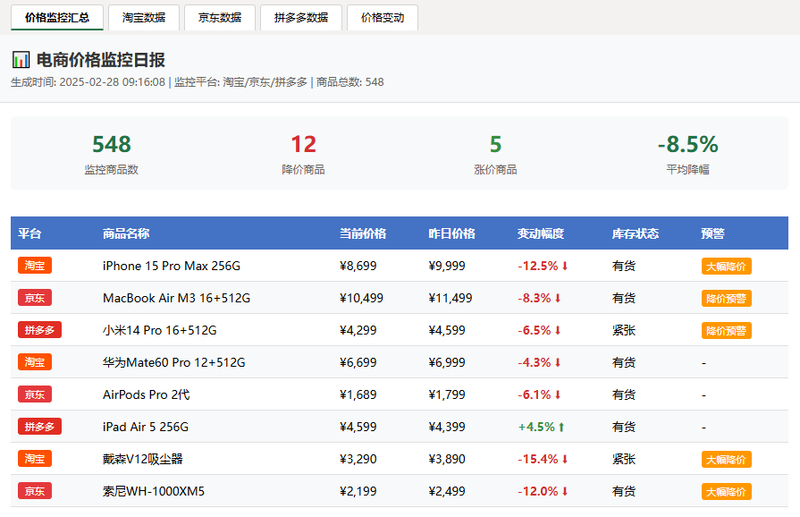This screenshot has height=517, width=800.
Task: Click the +4.5% change value
Action: 541,427
